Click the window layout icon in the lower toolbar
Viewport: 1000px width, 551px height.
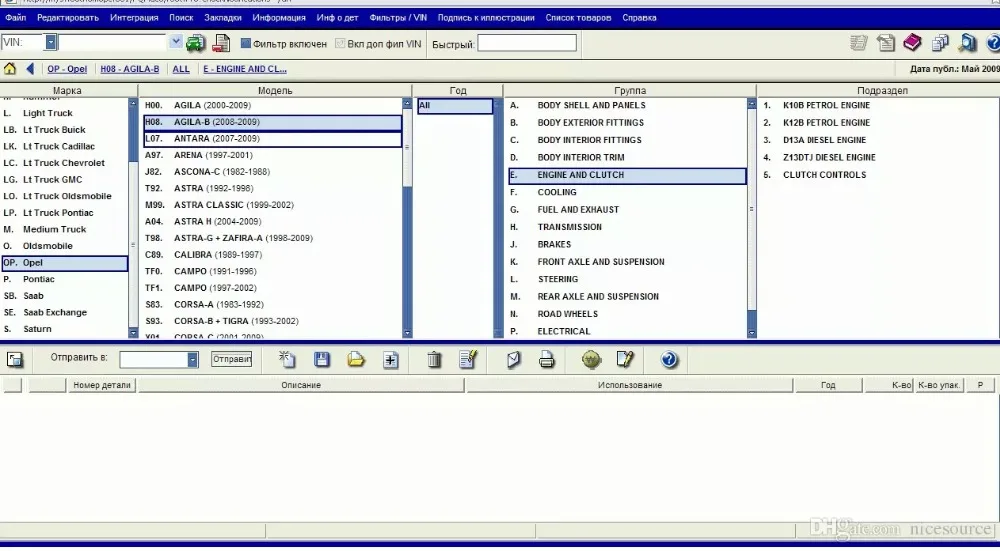click(15, 360)
